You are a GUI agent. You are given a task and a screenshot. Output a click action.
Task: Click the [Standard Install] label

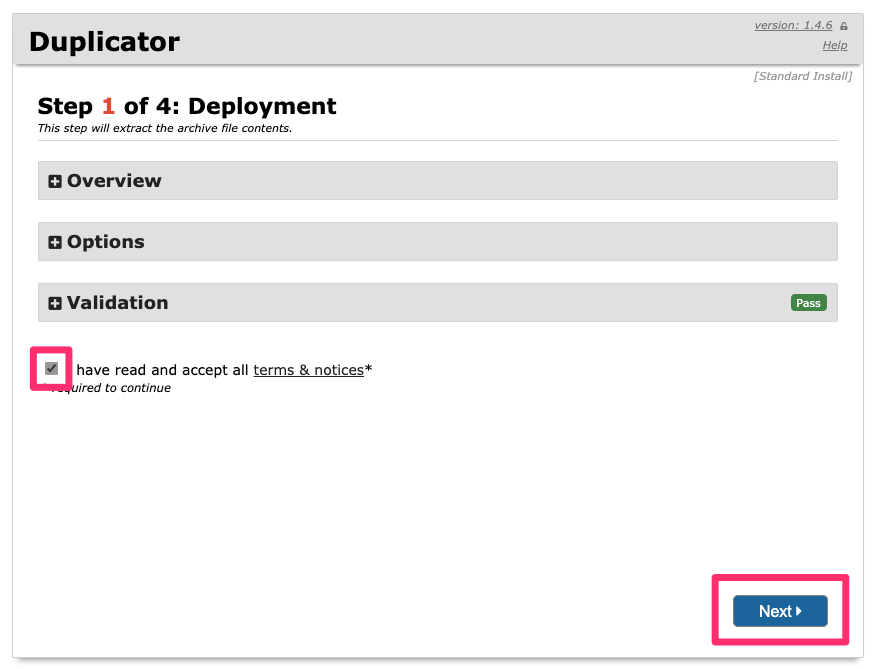coord(803,76)
